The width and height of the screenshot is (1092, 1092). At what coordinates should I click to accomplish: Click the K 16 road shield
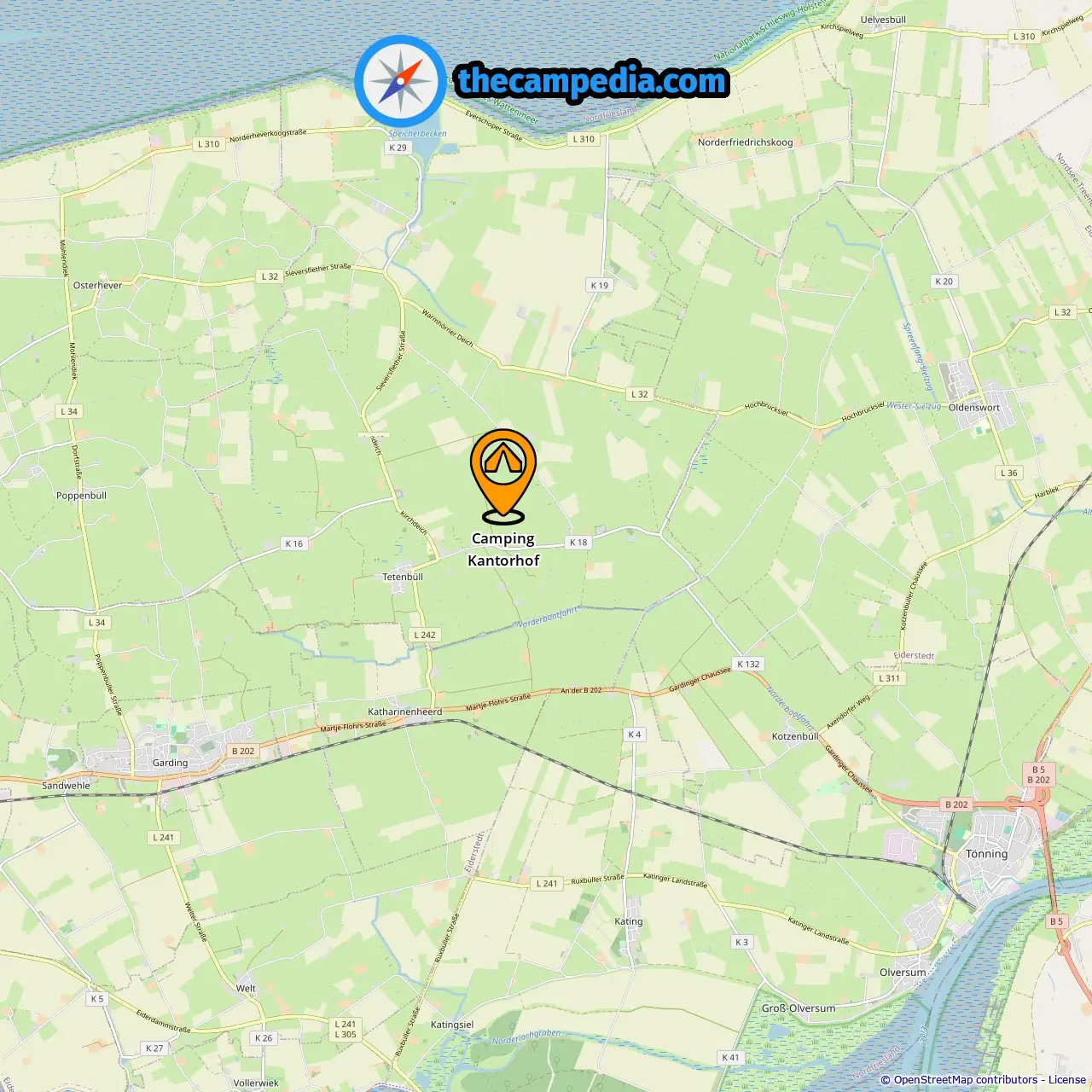(293, 543)
